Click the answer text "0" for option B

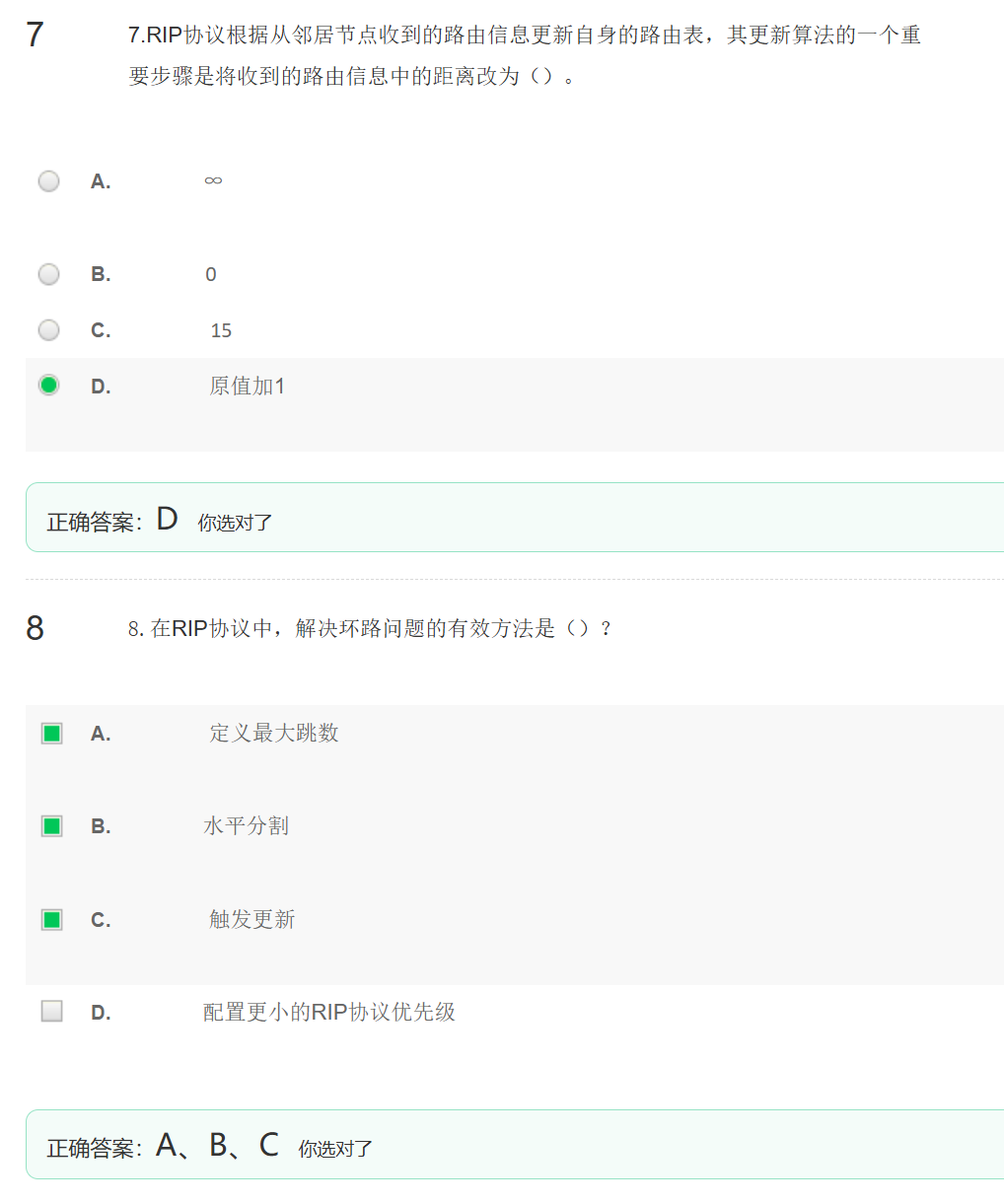coord(211,275)
